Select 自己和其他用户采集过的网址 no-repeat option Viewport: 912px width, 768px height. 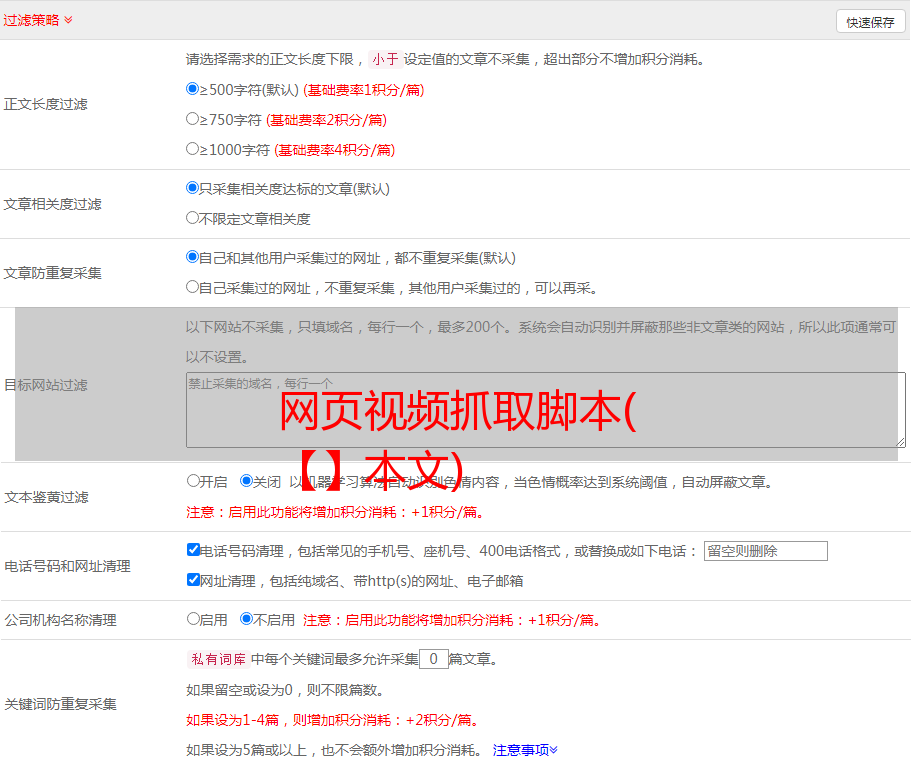coord(193,257)
